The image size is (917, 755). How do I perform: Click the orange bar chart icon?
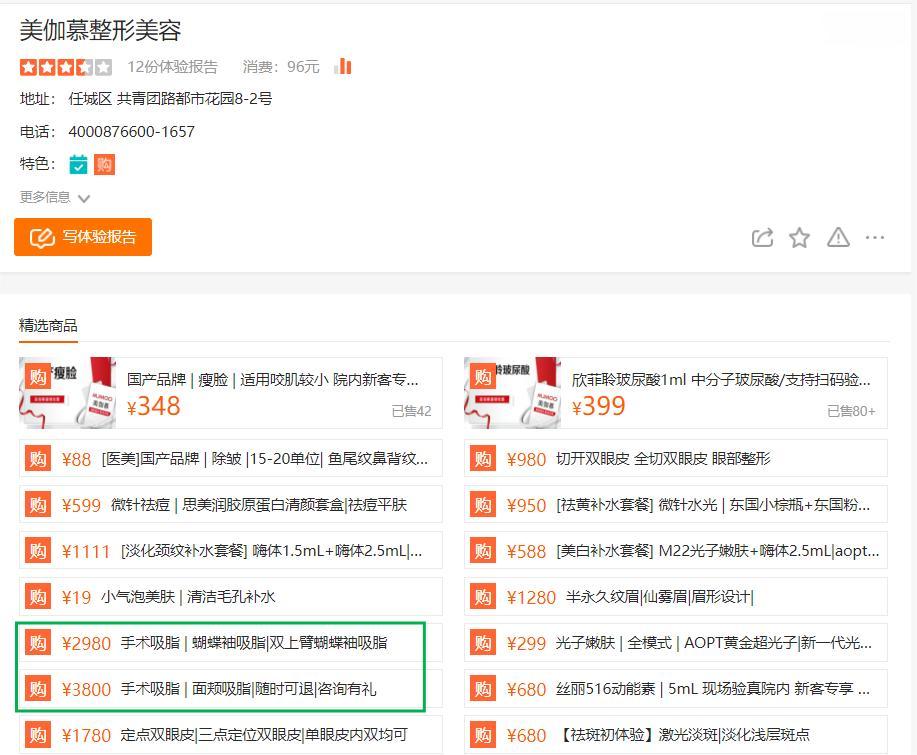pyautogui.click(x=343, y=67)
